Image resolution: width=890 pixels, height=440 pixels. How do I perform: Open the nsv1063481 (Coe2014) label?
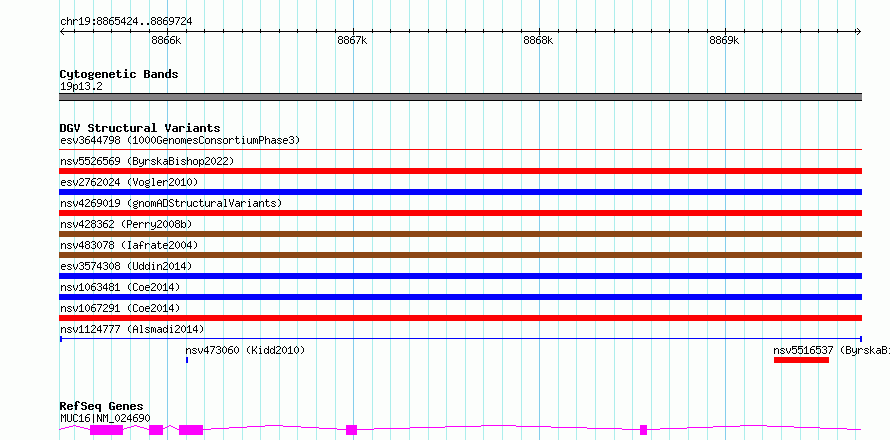[120, 287]
